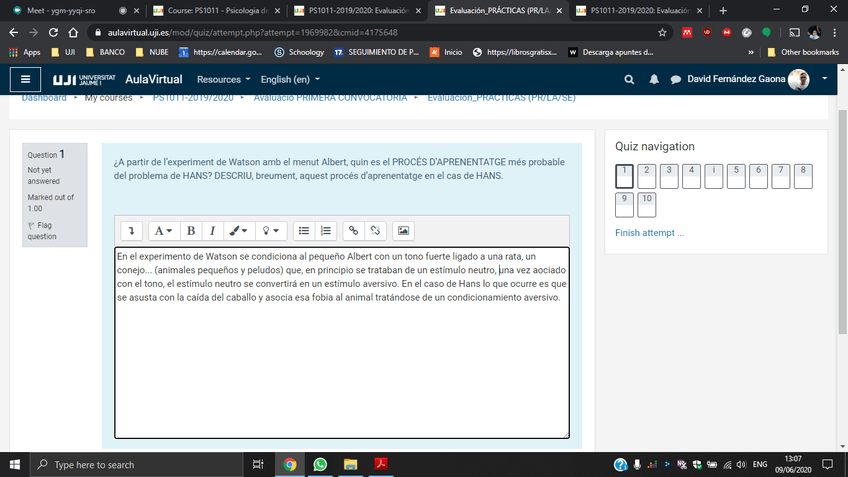Open the information page 'i' in quiz navigation
Viewport: 848px width, 477px height.
click(x=713, y=176)
